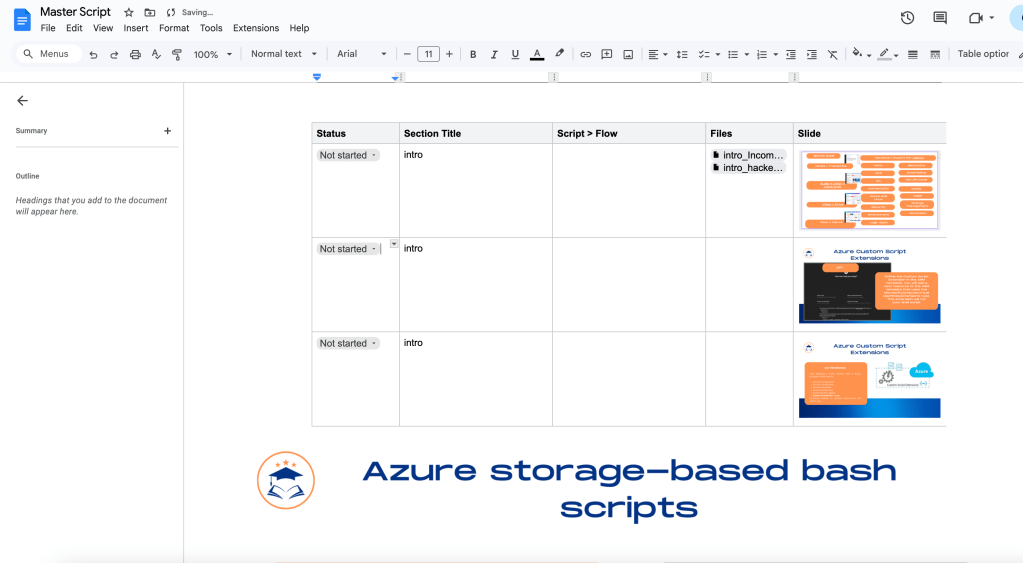1023x563 pixels.
Task: Open the intro_hacke... file chip
Action: (x=748, y=168)
